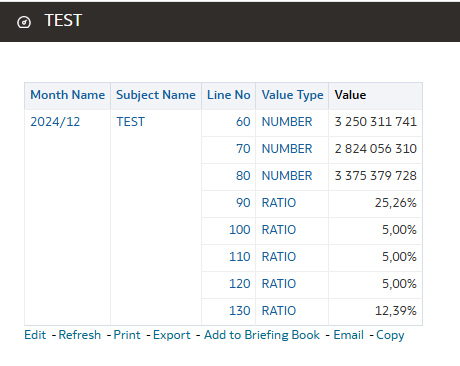Click the Email link

click(x=349, y=335)
